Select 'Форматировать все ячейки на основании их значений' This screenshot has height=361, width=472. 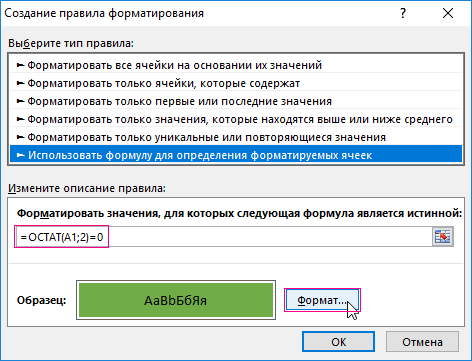236,65
